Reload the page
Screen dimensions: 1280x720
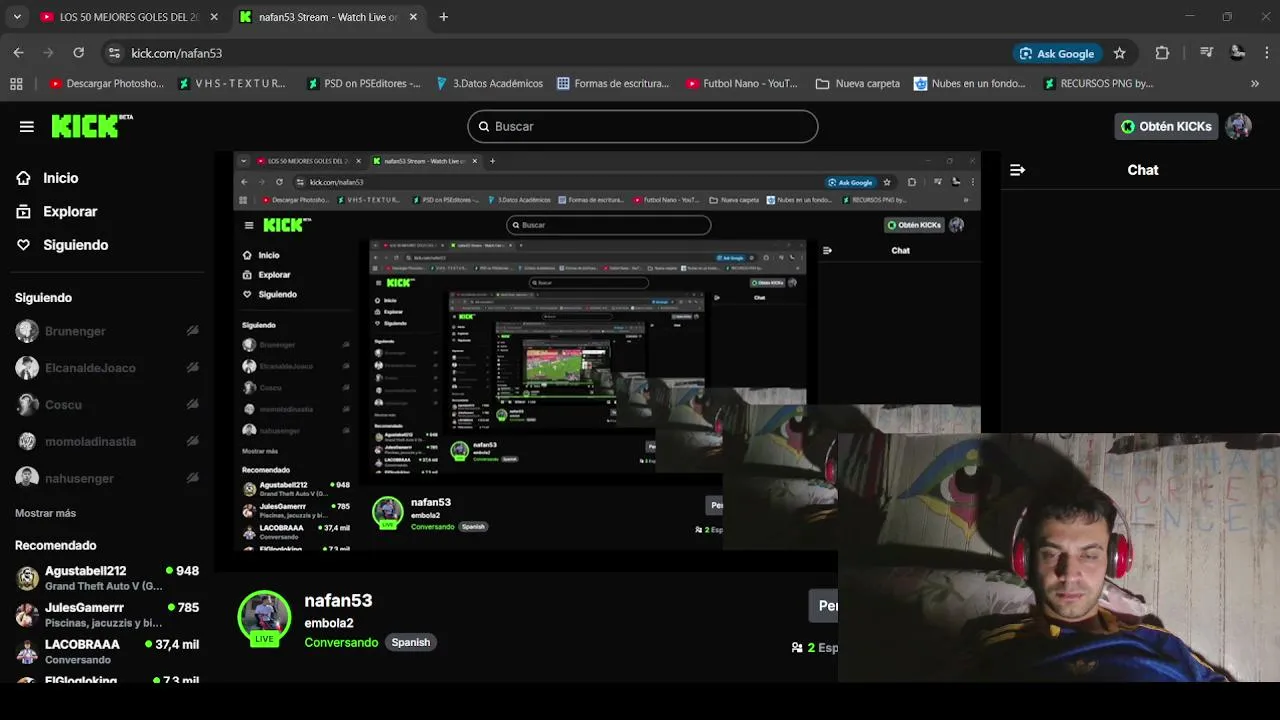[78, 53]
